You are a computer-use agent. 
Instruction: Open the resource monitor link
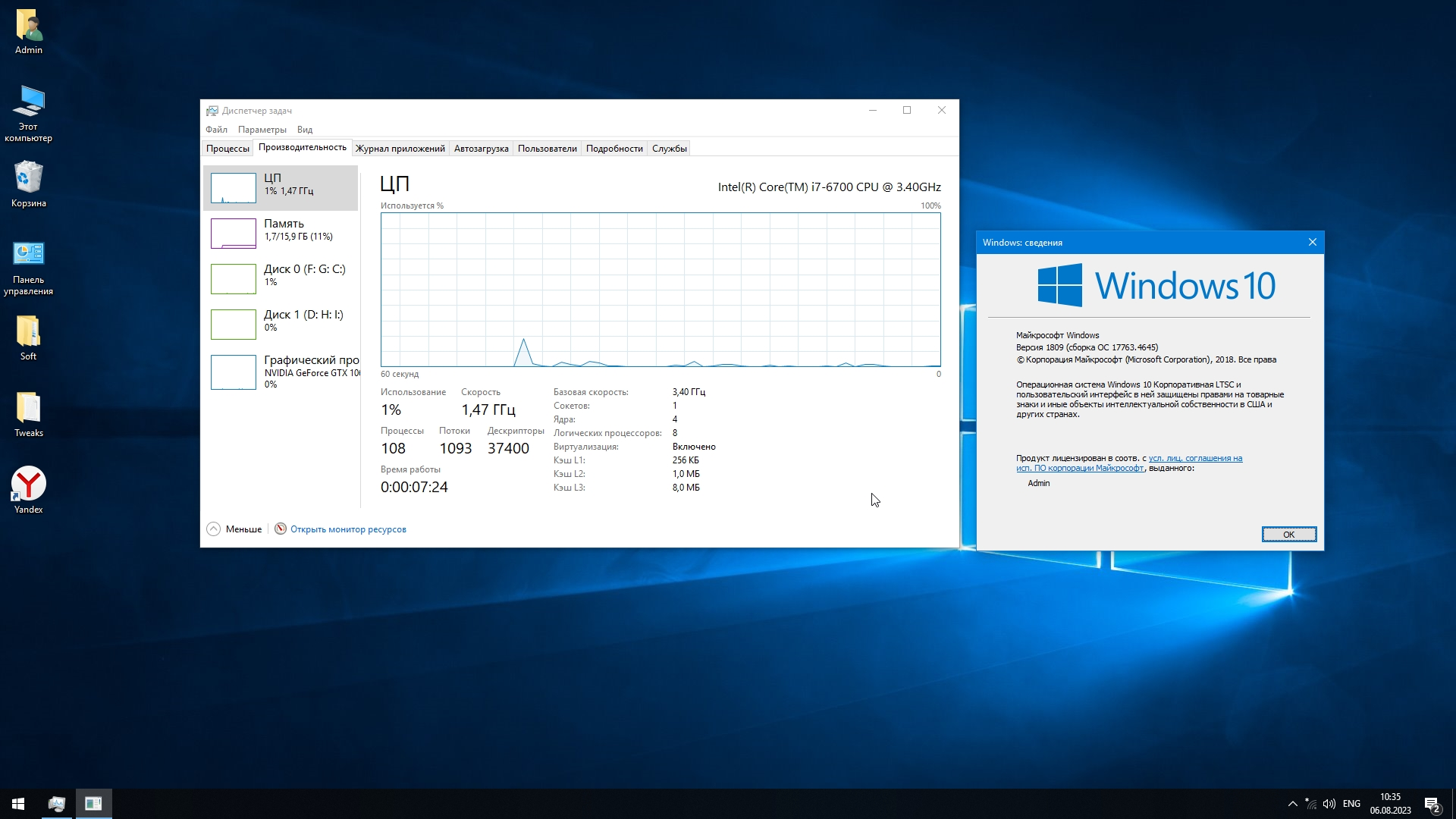point(348,529)
